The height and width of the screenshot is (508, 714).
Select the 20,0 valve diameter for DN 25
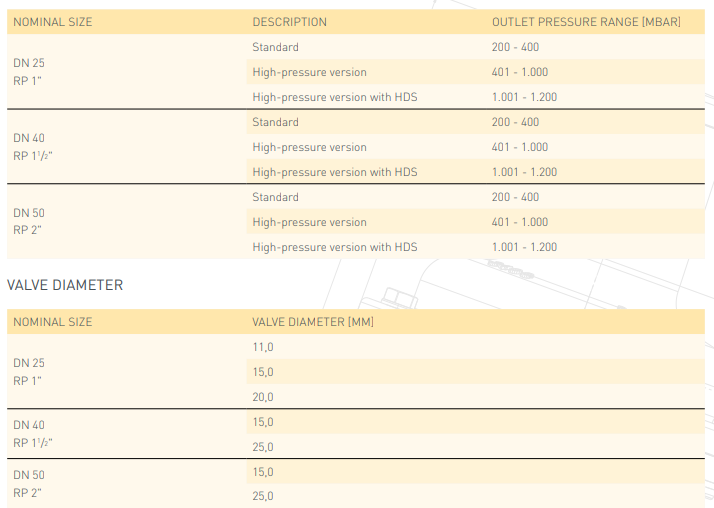(263, 397)
